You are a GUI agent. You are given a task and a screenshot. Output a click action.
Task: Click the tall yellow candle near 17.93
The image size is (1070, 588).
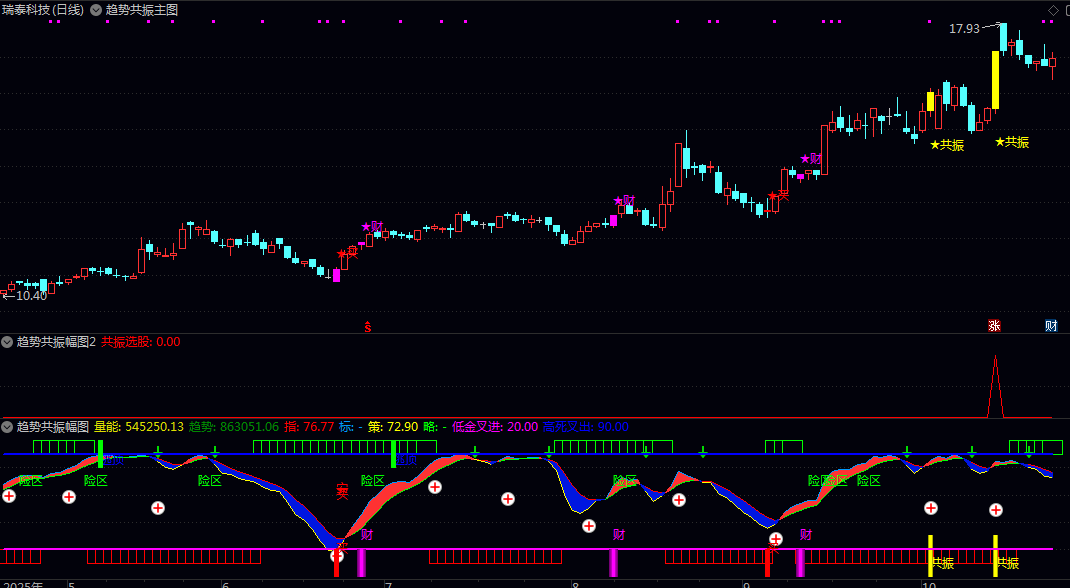tap(995, 80)
